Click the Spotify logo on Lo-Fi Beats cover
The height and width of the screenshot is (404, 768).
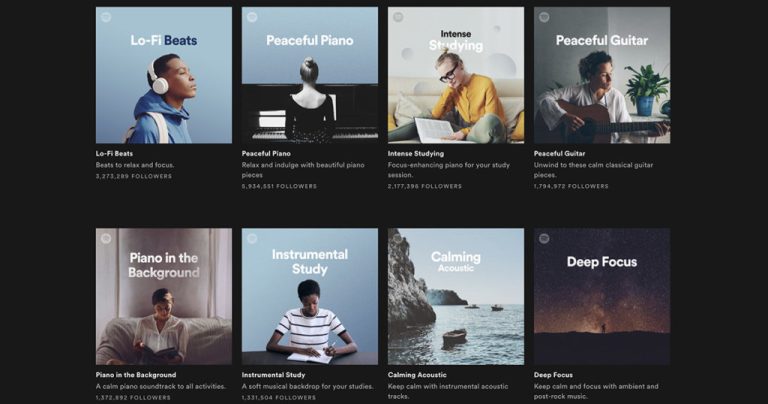click(x=106, y=17)
